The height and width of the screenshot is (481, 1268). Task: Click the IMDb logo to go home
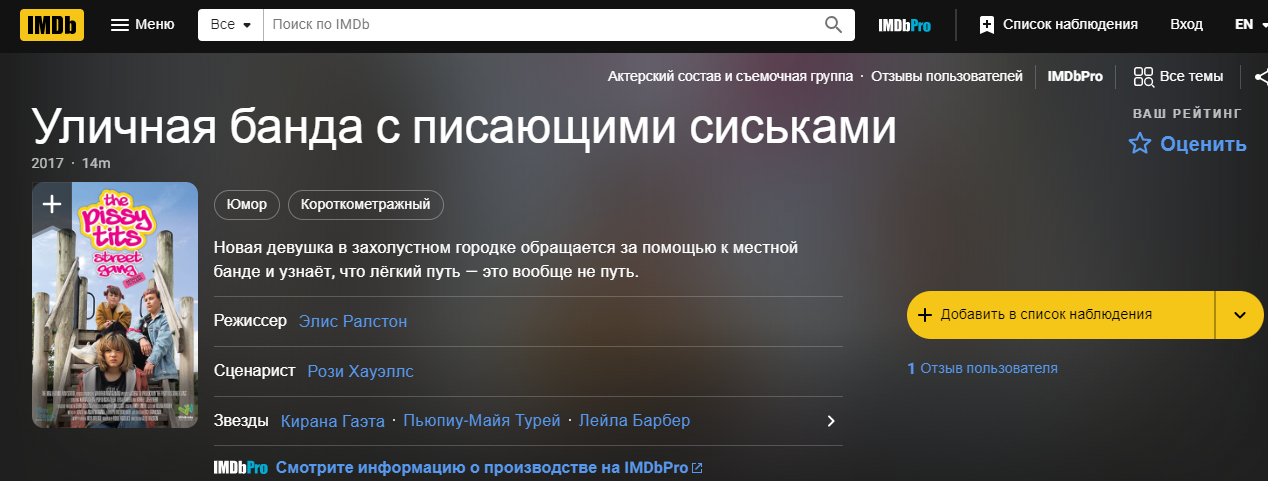click(x=52, y=24)
